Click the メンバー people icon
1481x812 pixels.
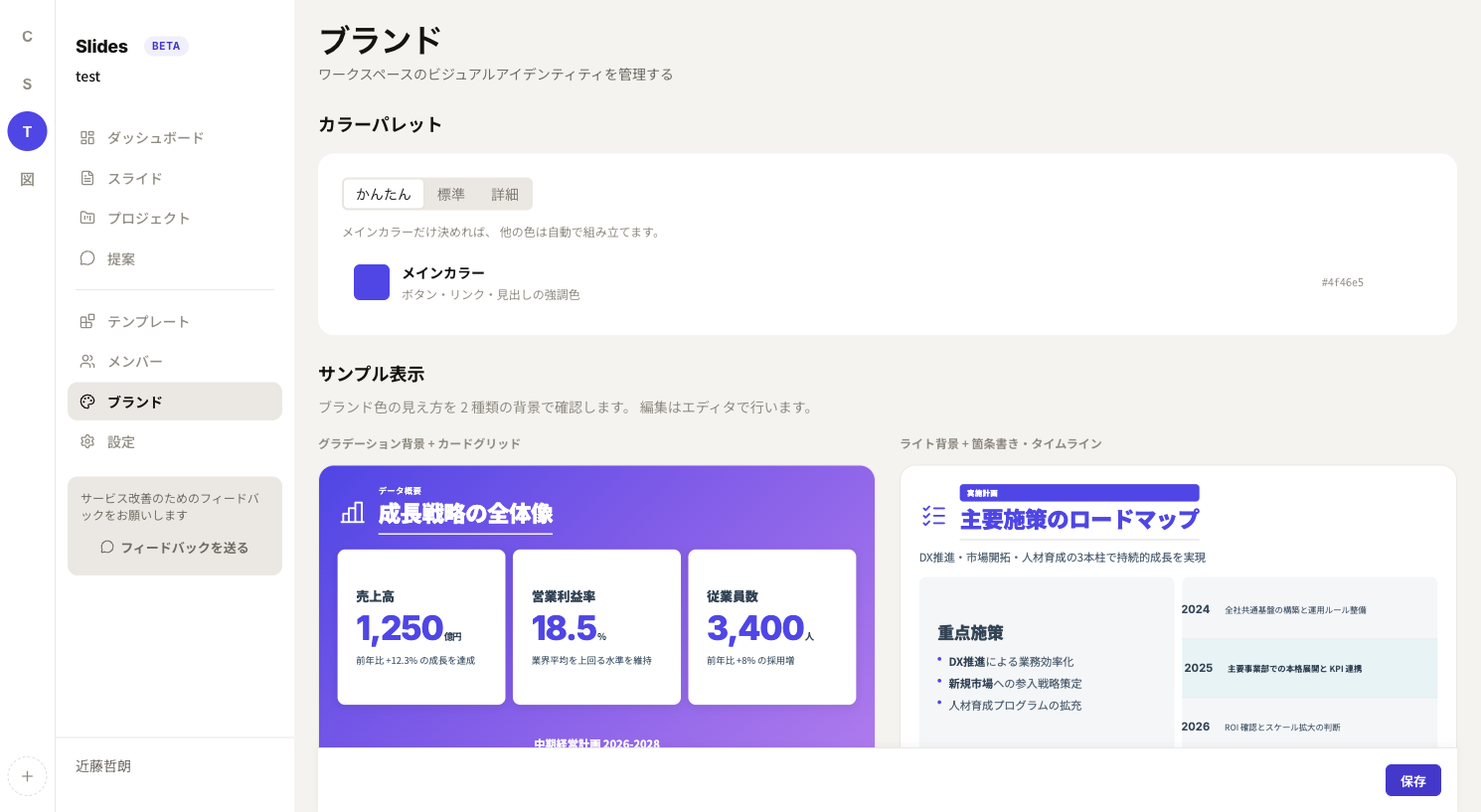[87, 362]
